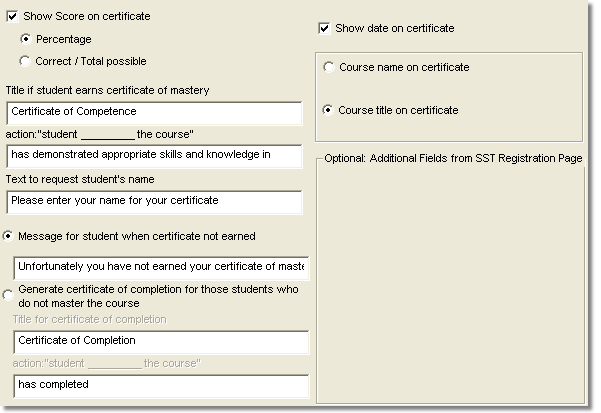Click Please enter your name text field
Image resolution: width=601 pixels, height=413 pixels.
(154, 202)
